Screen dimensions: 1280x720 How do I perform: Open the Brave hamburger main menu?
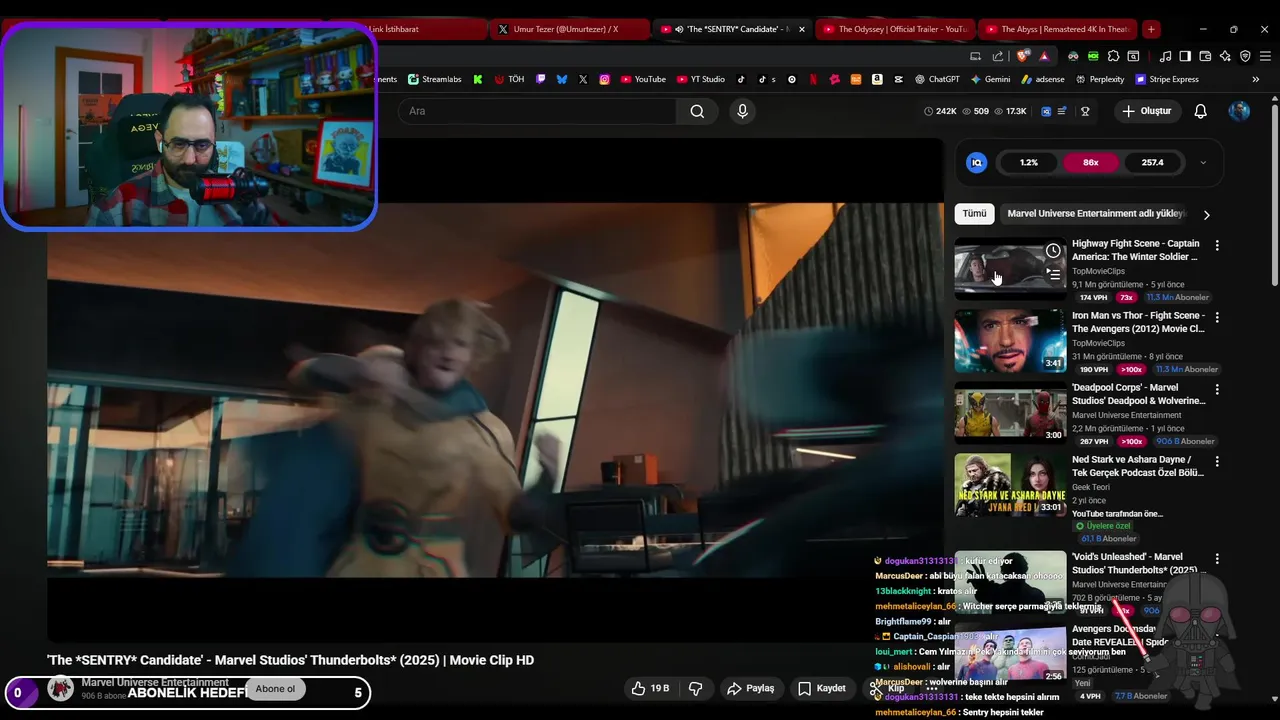point(1265,56)
